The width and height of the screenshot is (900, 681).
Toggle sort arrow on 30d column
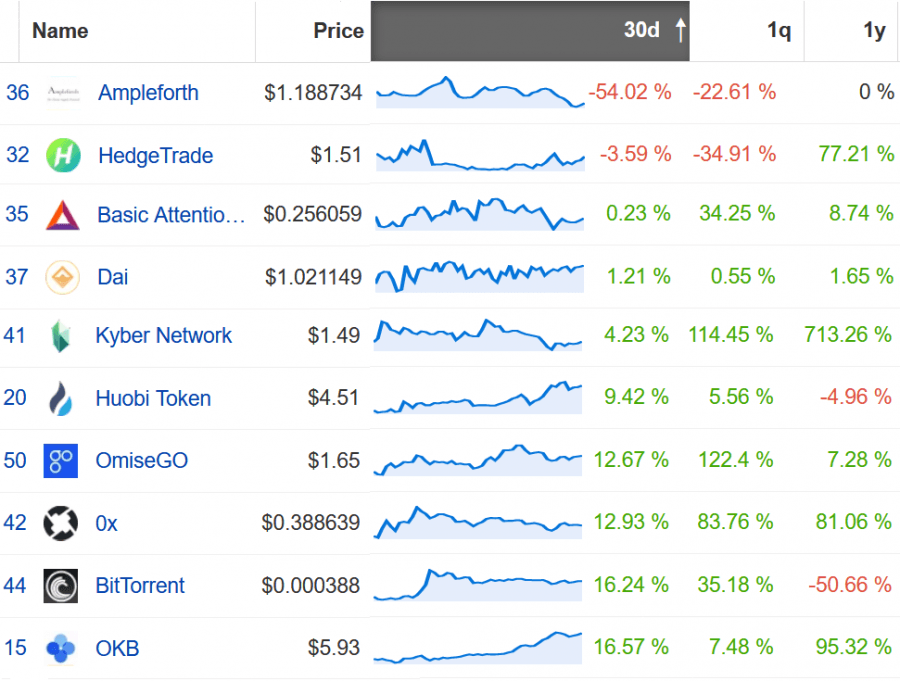(680, 30)
